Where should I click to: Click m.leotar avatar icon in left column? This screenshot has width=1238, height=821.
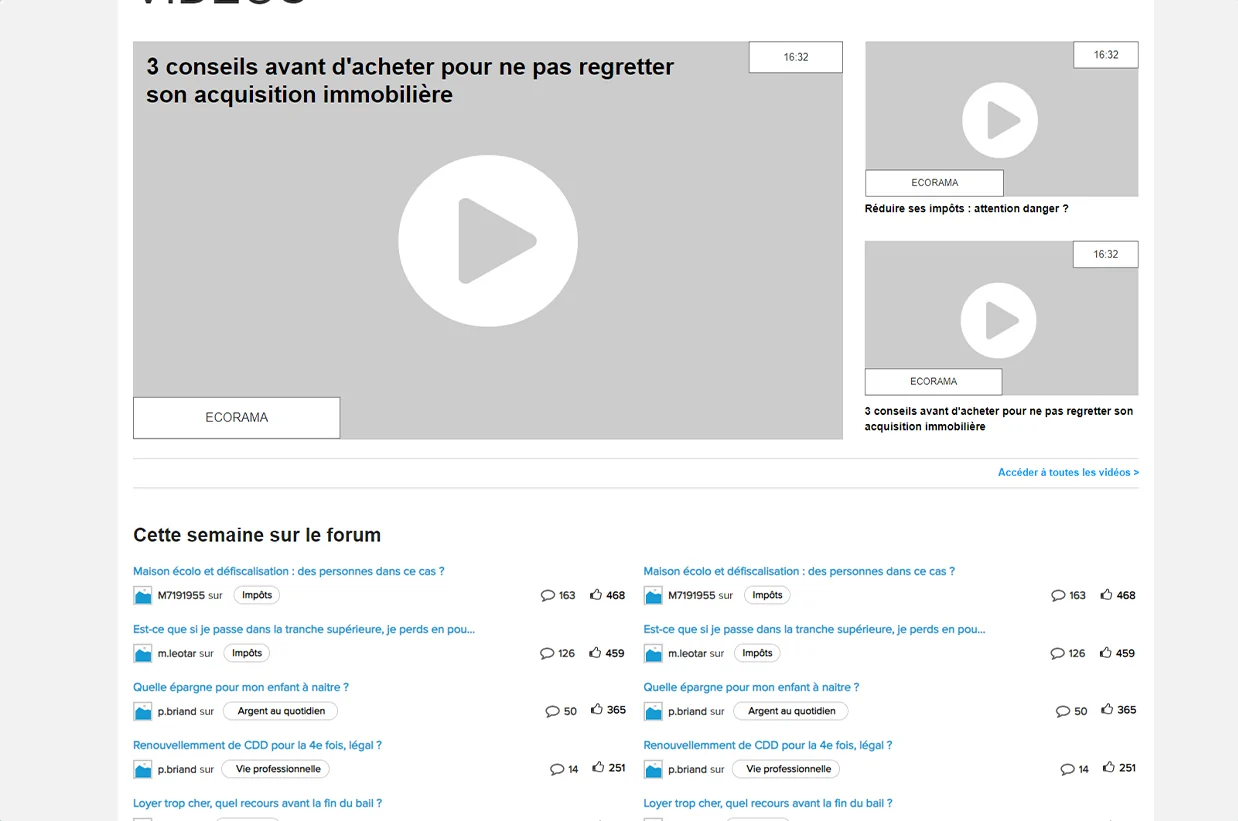coord(143,654)
